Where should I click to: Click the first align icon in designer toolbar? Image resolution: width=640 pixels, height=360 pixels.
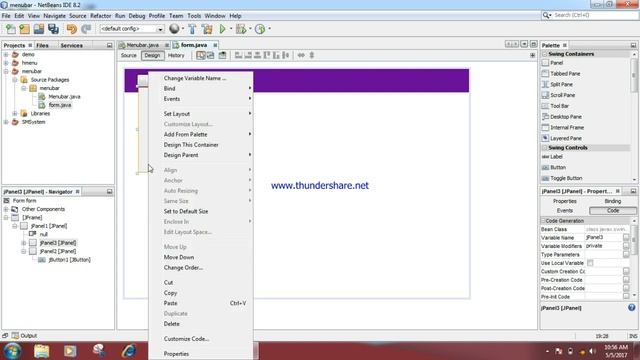pos(238,55)
